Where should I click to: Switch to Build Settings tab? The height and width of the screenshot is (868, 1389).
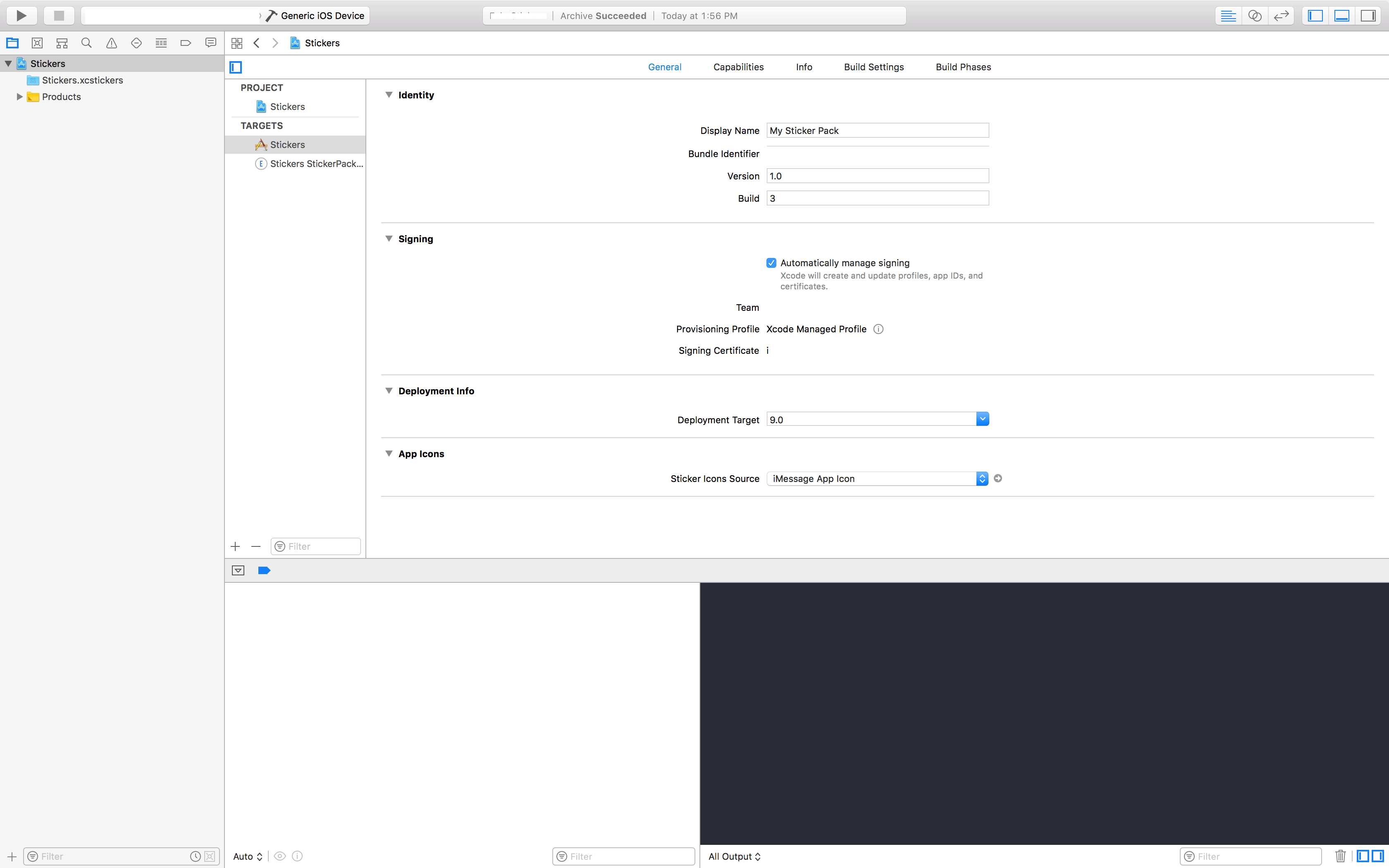coord(873,67)
